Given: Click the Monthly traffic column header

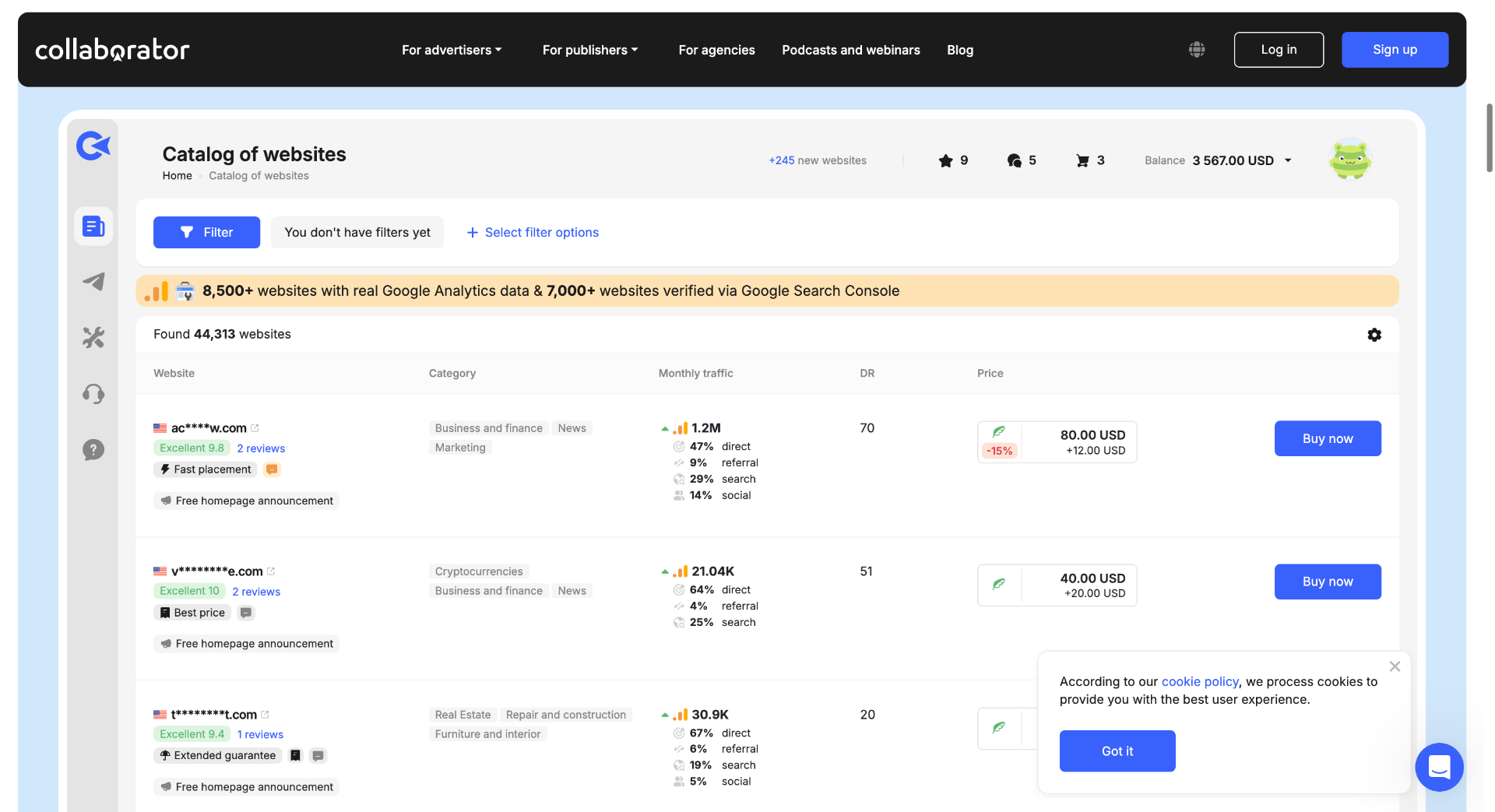Looking at the screenshot, I should point(696,373).
